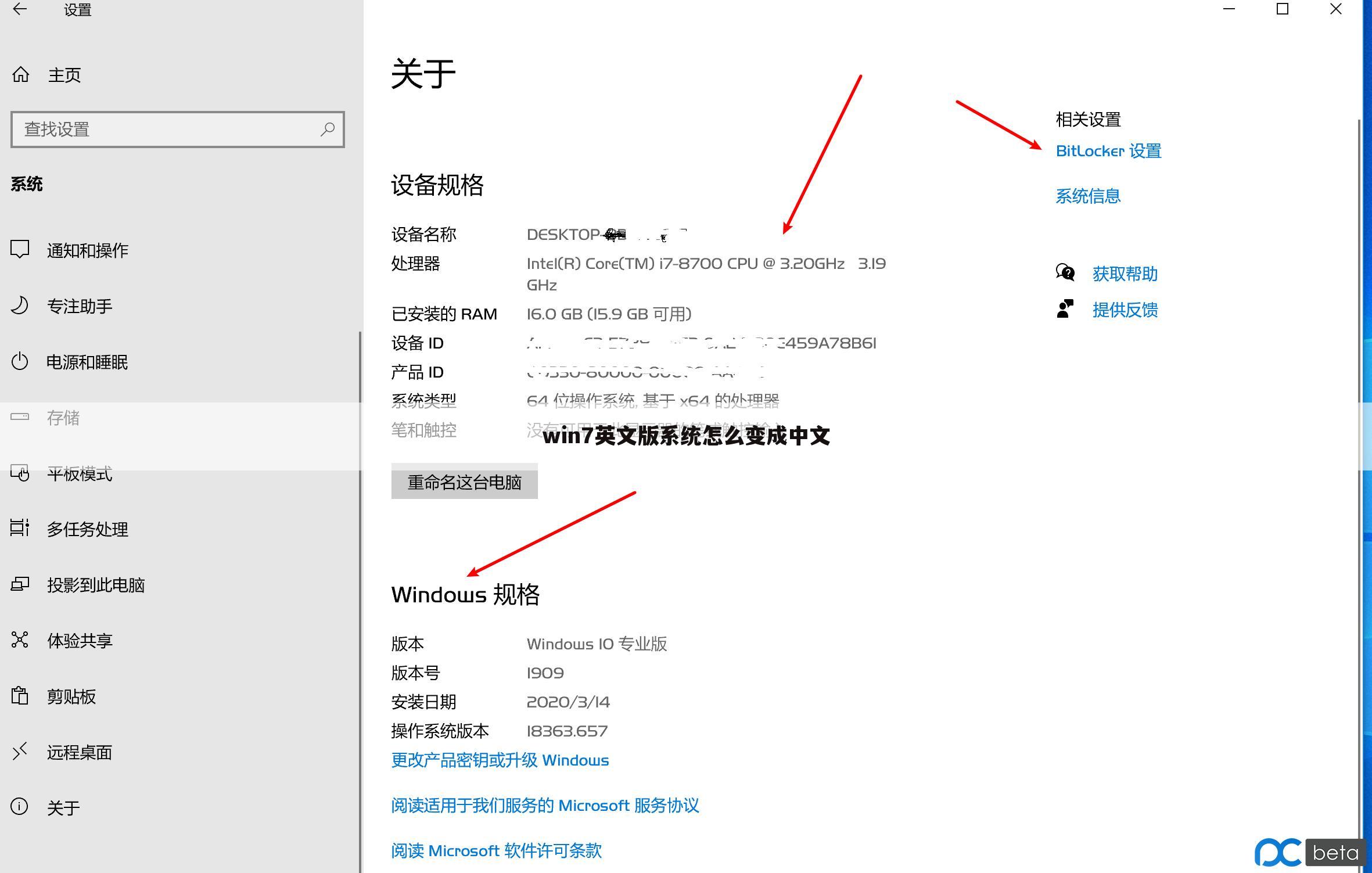Screen dimensions: 1372x873
Task: Click the 多任务处理 icon
Action: click(x=20, y=528)
